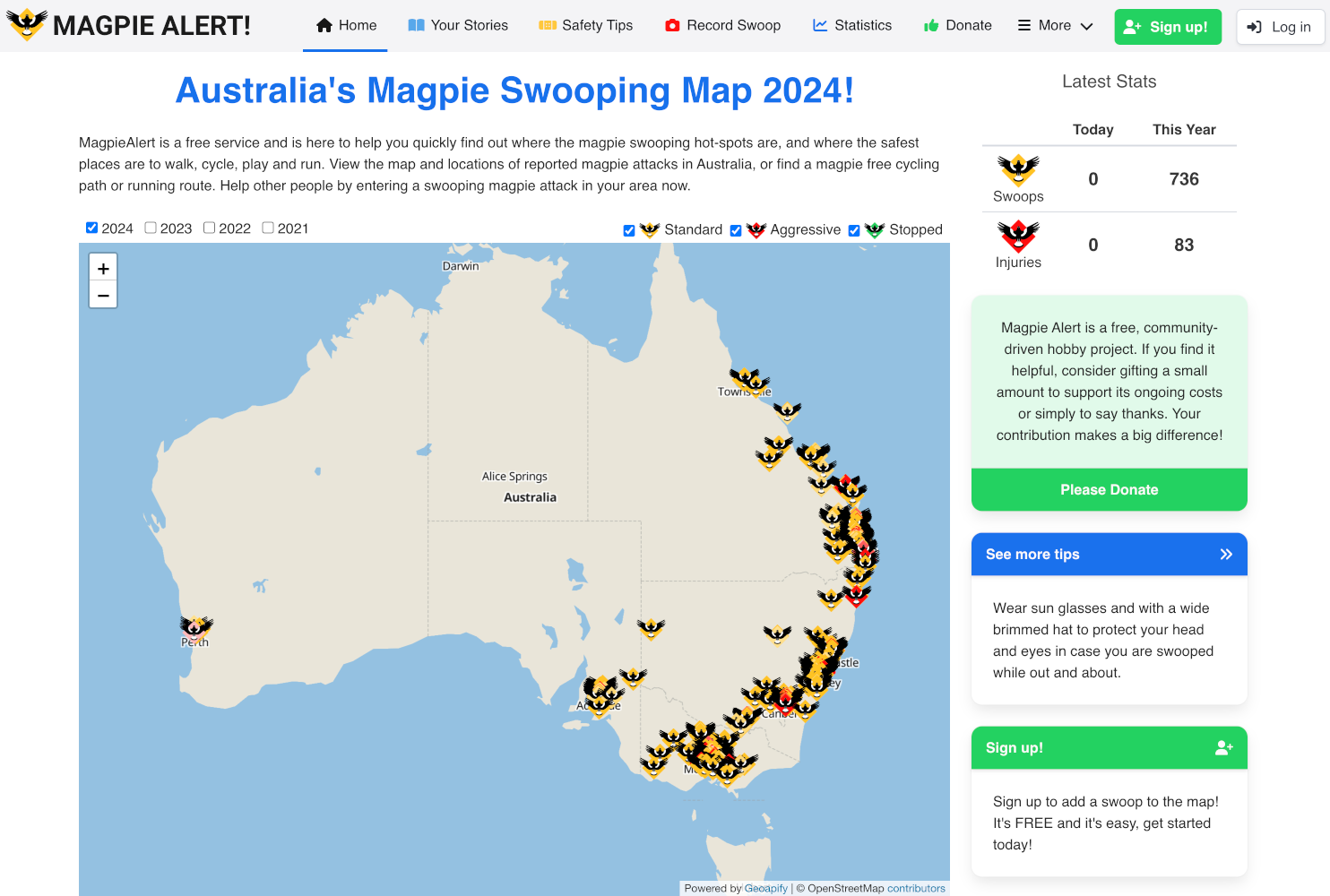
Task: Zoom out on the map
Action: pyautogui.click(x=103, y=295)
